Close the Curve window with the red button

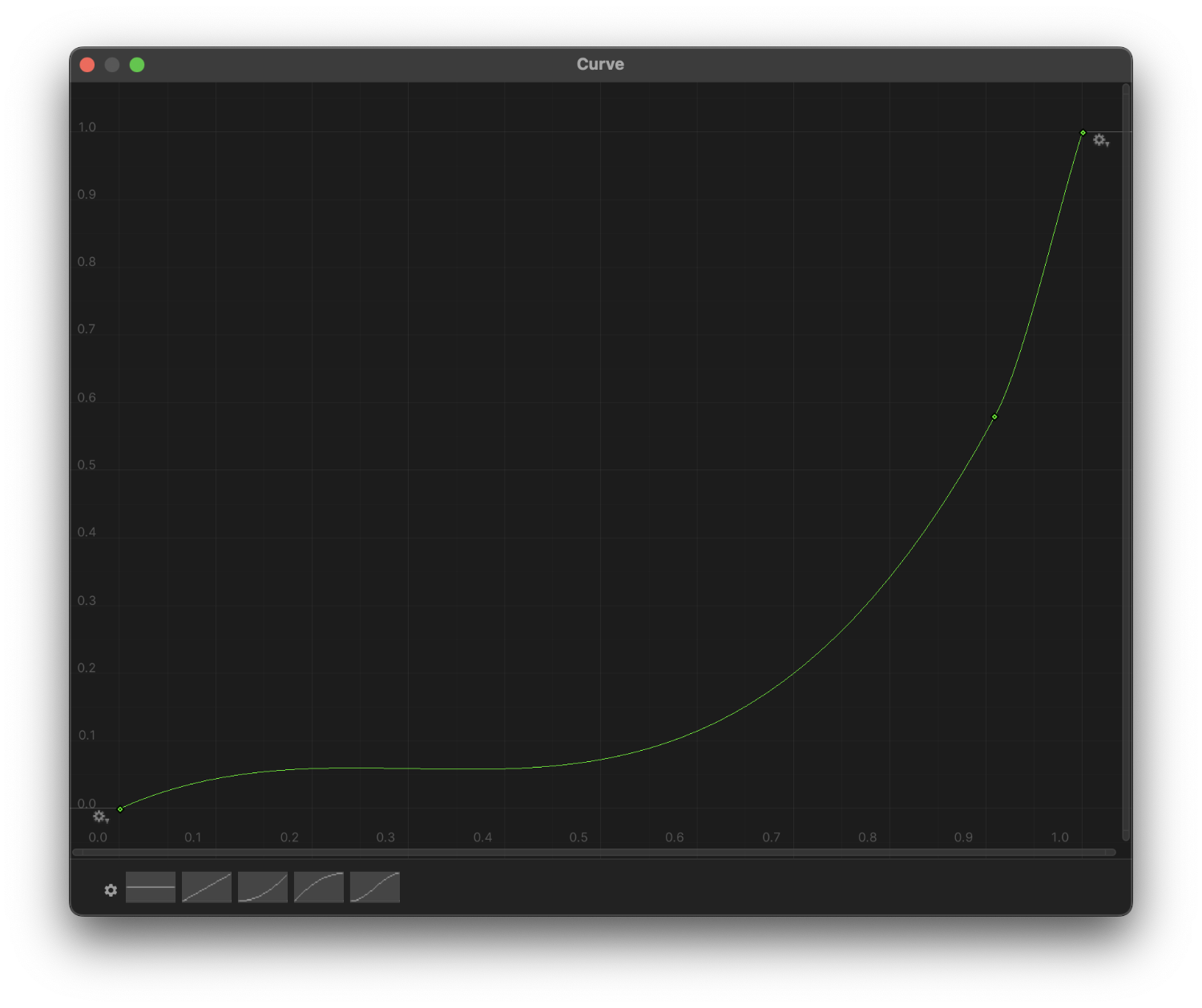(87, 65)
